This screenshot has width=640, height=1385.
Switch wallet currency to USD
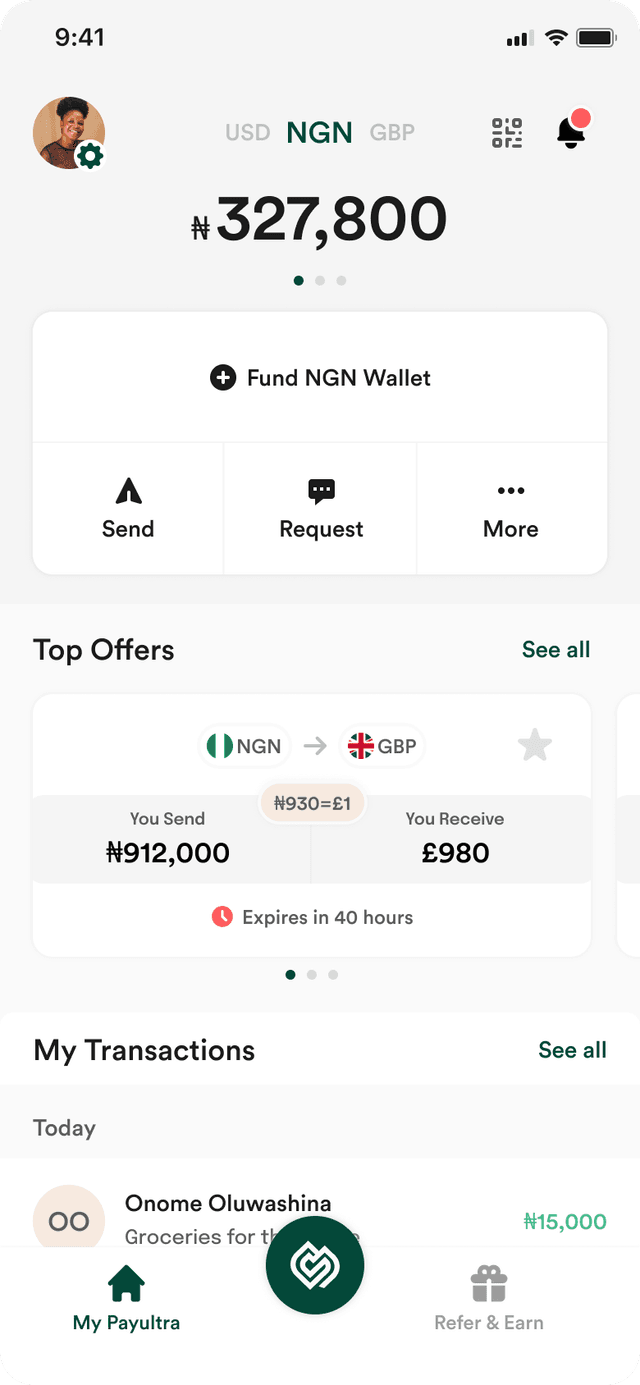(x=248, y=132)
